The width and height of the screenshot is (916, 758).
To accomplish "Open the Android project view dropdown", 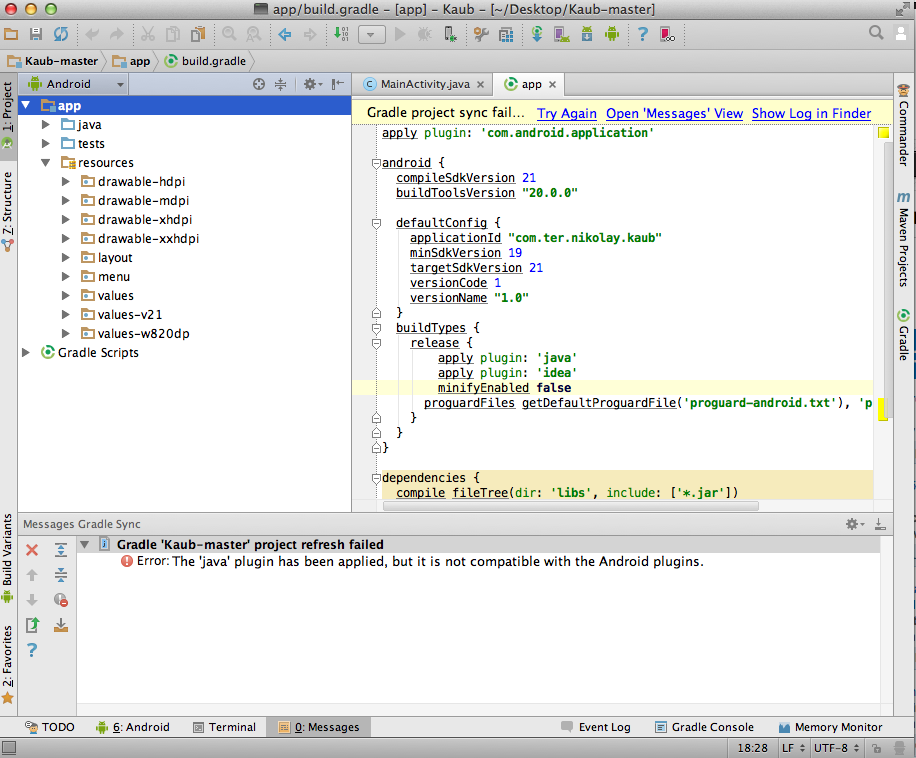I will [x=76, y=84].
